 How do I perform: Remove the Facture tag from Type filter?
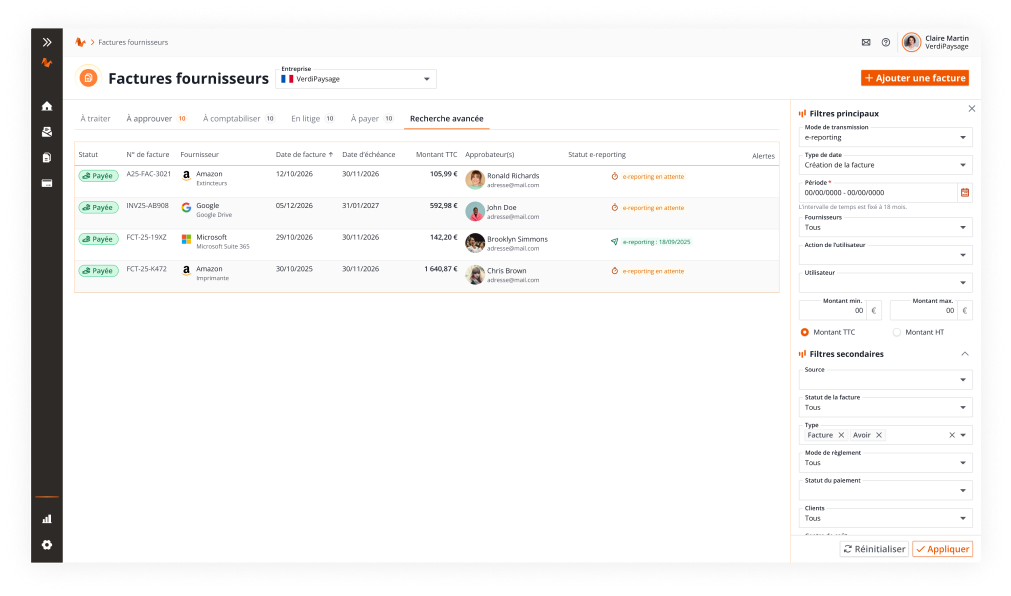[841, 435]
